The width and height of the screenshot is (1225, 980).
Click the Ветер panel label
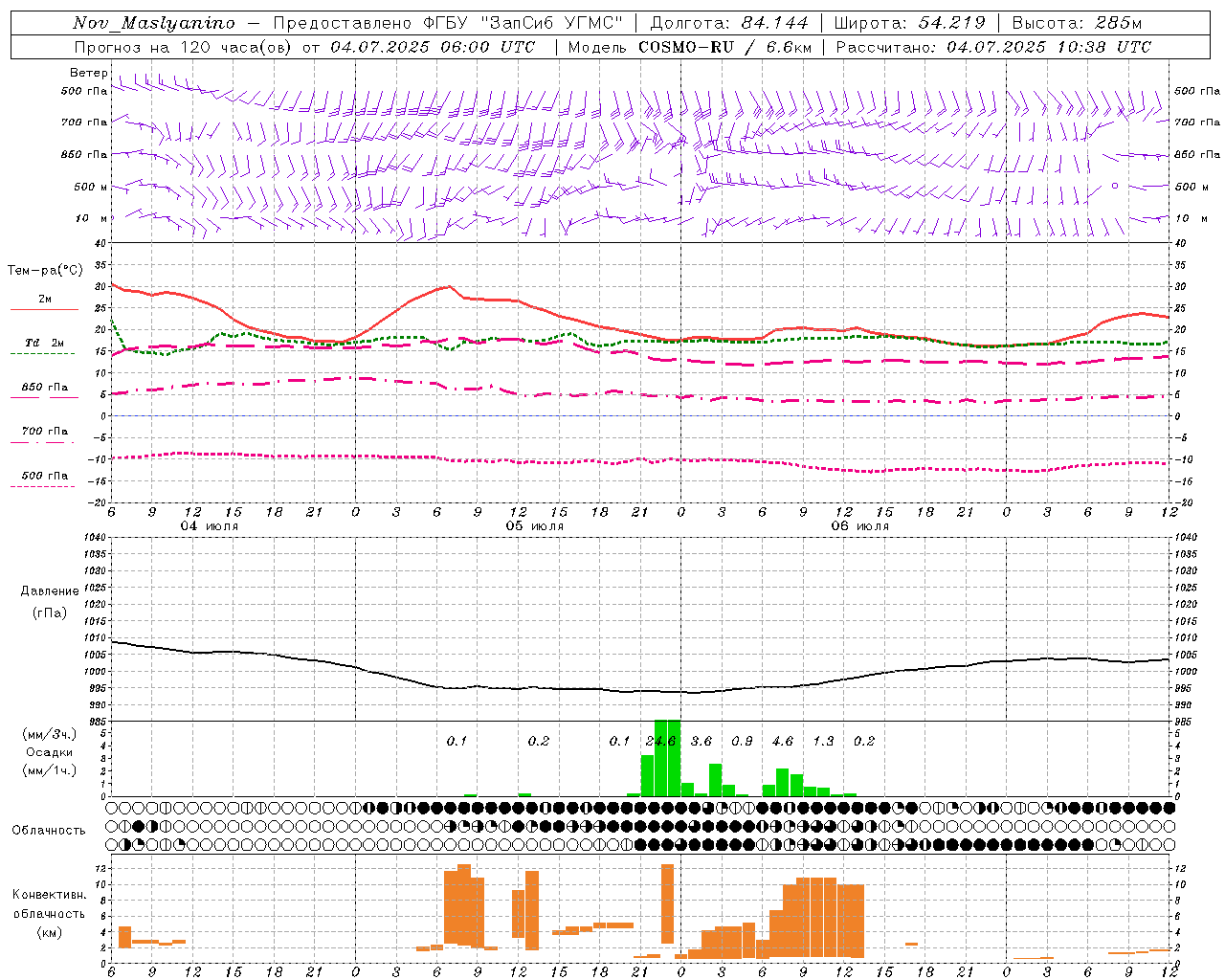pos(89,73)
